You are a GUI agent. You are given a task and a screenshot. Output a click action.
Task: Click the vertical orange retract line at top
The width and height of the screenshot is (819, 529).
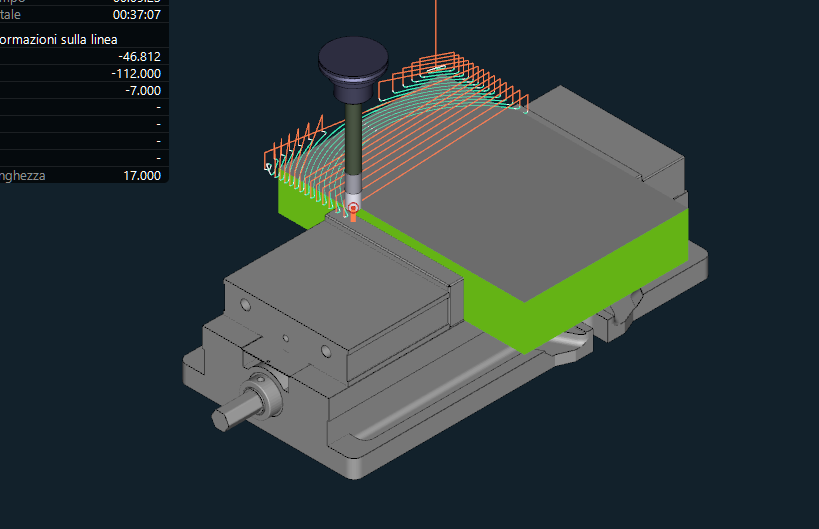(x=436, y=25)
